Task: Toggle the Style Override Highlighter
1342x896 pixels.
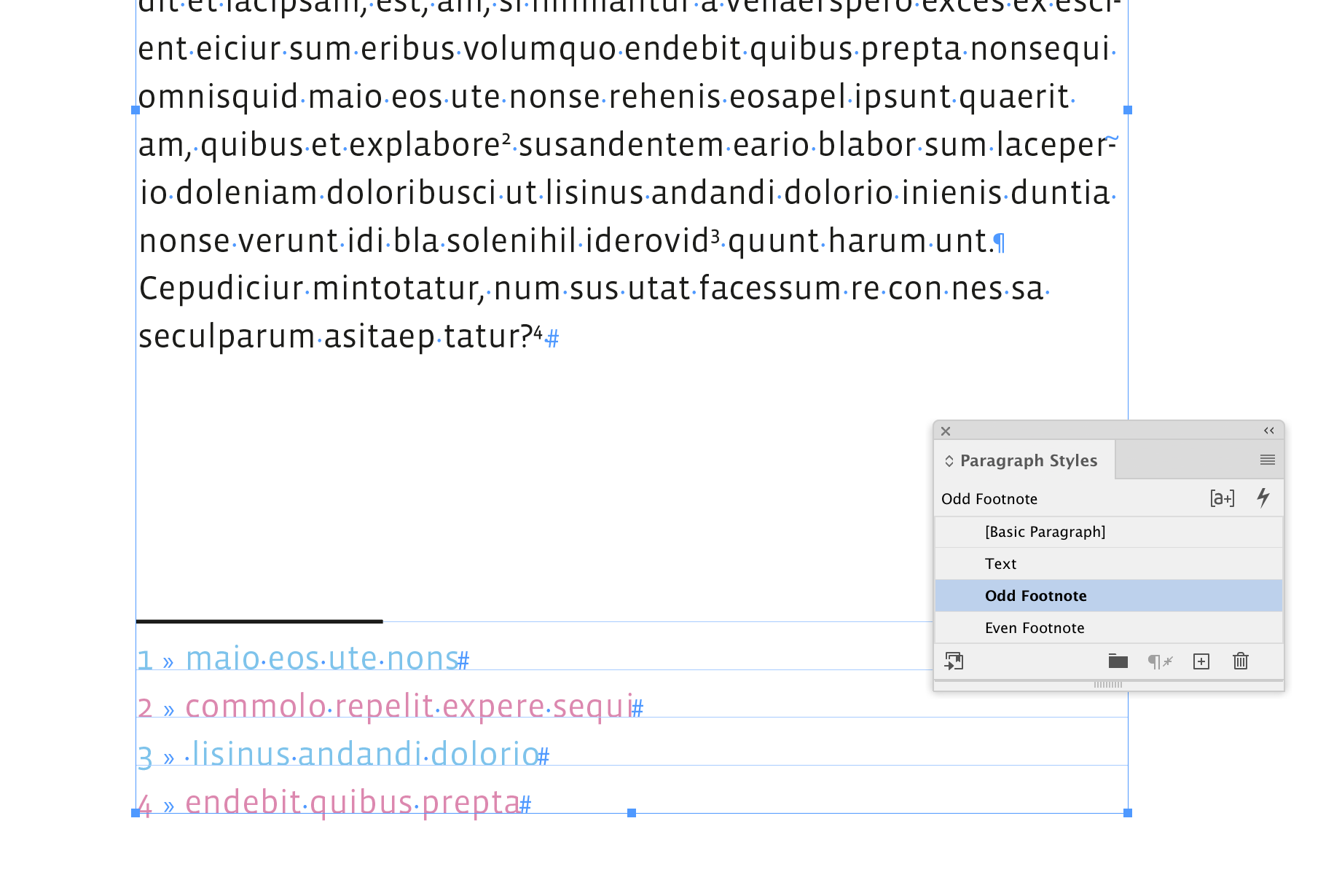Action: (x=1263, y=498)
